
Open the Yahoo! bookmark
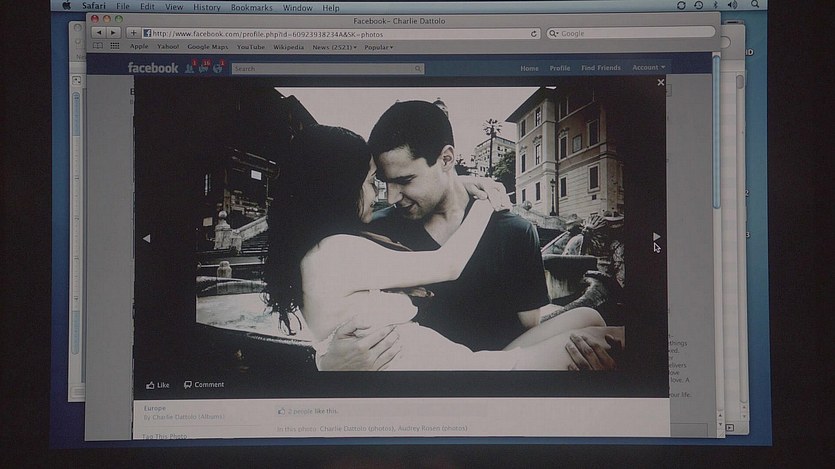tap(168, 46)
